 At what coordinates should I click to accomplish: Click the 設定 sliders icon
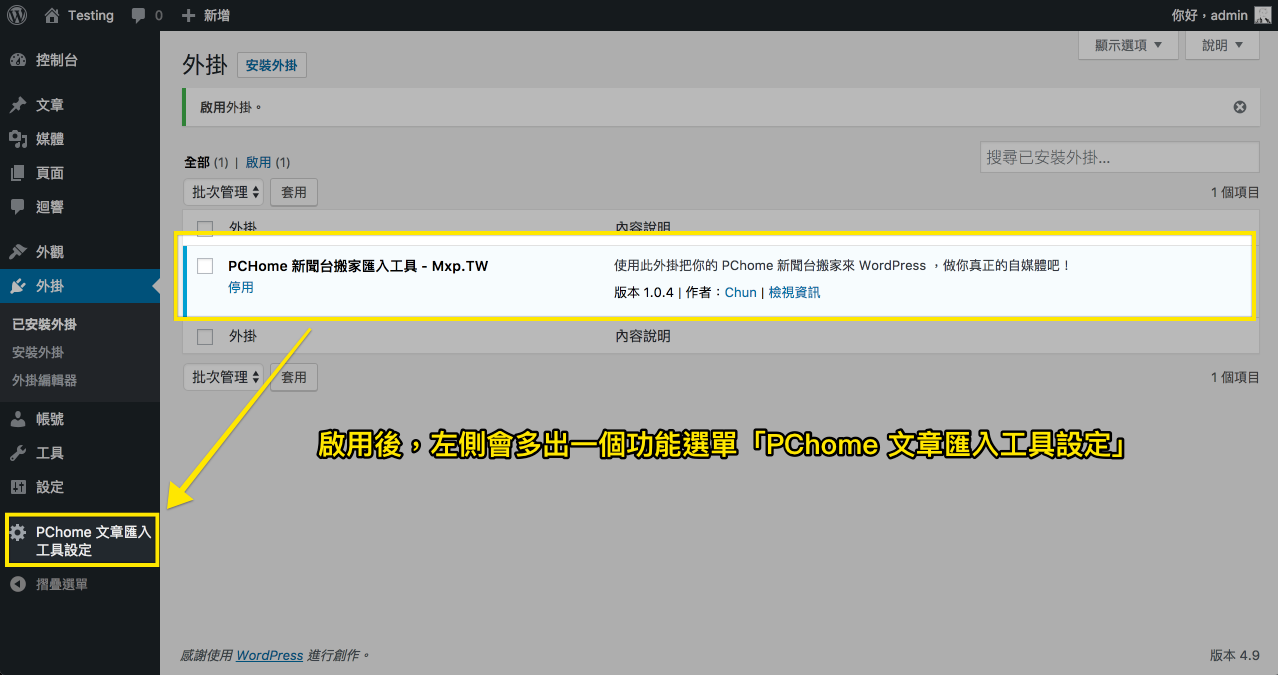18,487
